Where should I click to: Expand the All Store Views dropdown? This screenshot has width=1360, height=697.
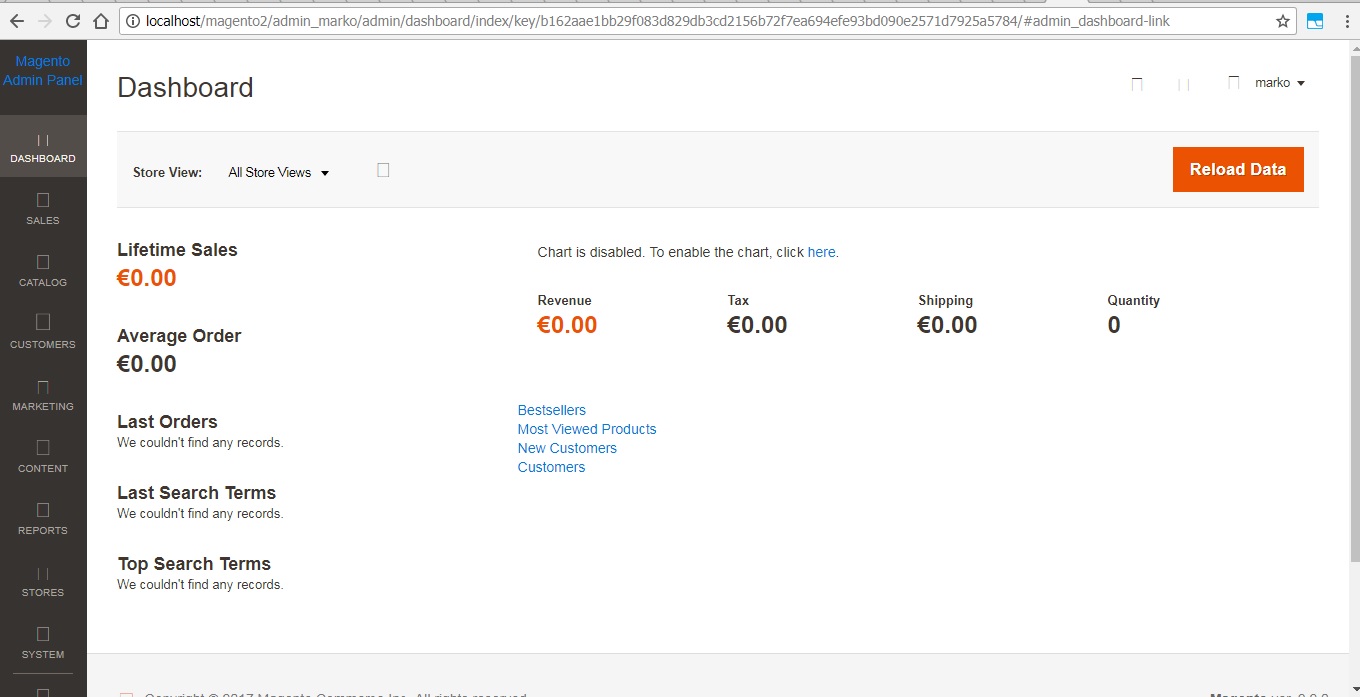(278, 173)
